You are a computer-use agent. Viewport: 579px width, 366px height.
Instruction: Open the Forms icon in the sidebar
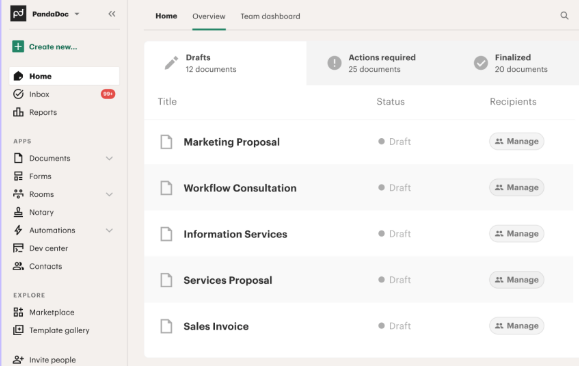(18, 176)
